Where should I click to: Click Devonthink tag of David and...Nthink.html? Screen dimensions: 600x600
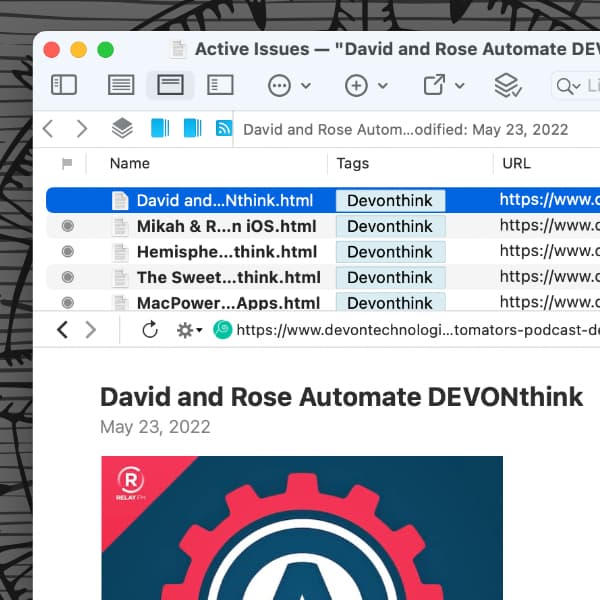click(390, 201)
